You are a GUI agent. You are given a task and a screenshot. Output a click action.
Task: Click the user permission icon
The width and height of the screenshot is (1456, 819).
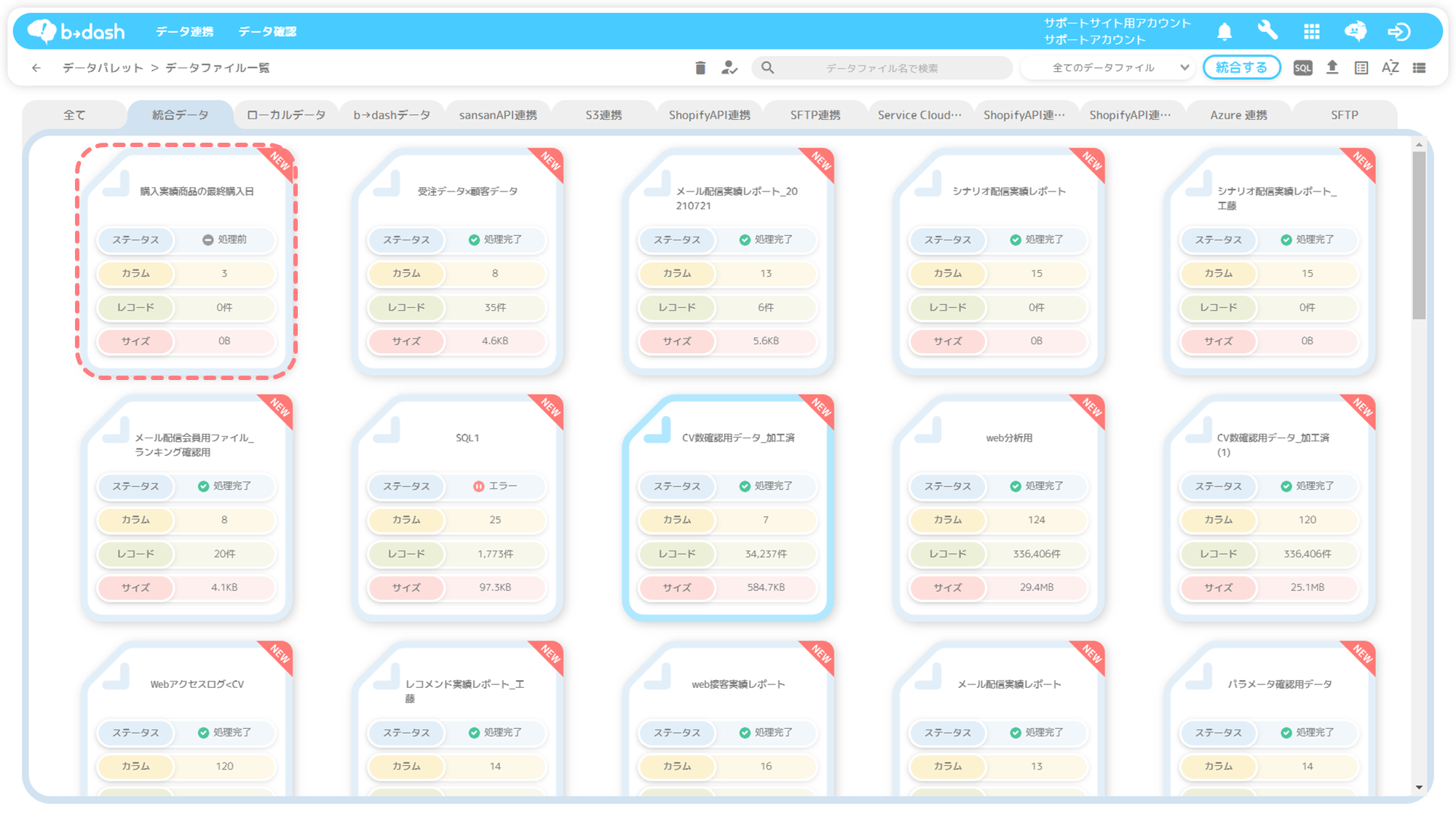(x=729, y=68)
